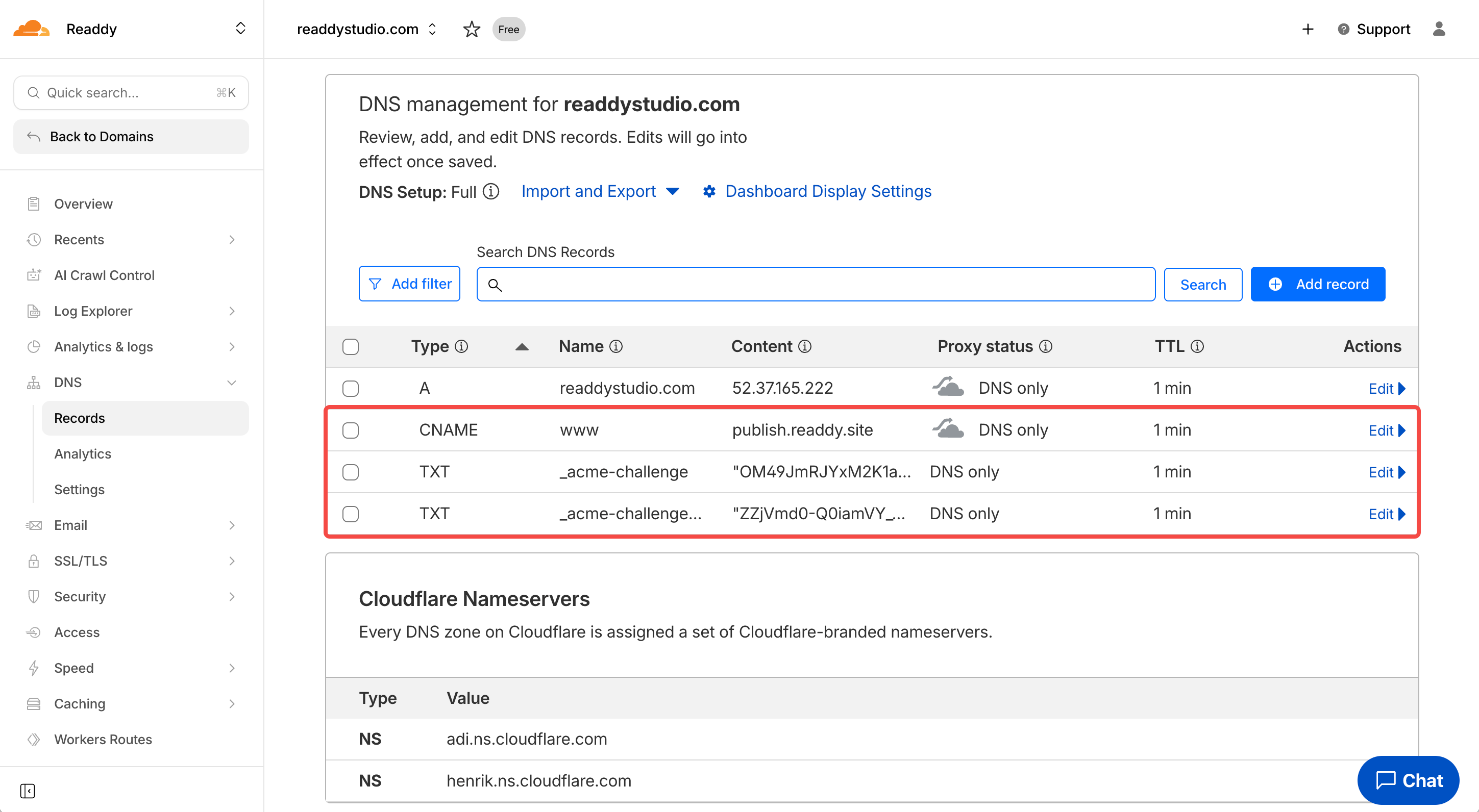Viewport: 1479px width, 812px height.
Task: Check the A record readdystudio.com row
Action: point(350,389)
